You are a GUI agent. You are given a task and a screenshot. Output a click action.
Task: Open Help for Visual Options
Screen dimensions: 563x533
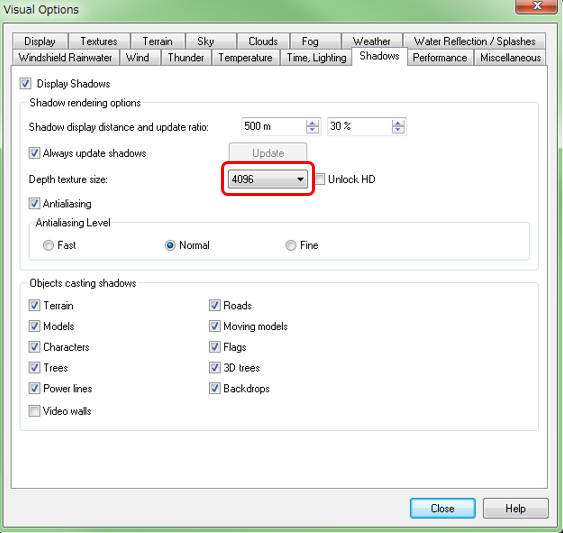click(516, 508)
